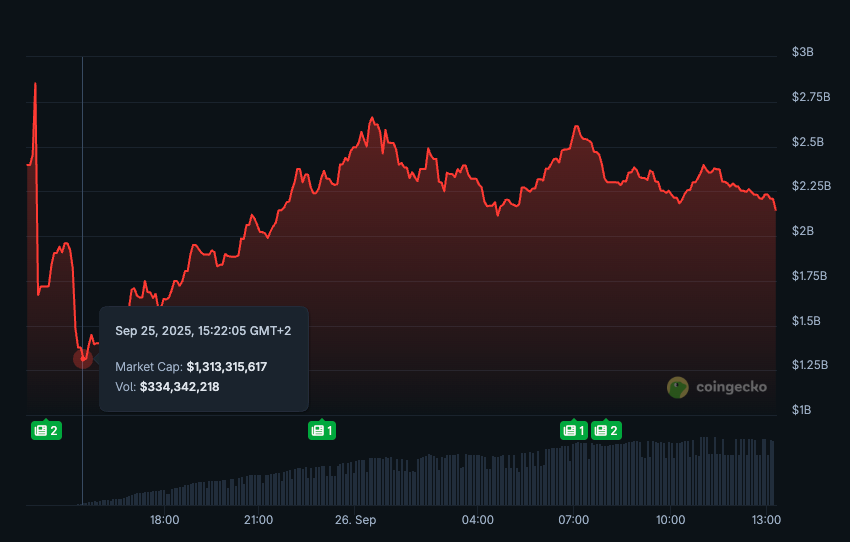Open the last news marker labeled 2
The image size is (850, 542).
(606, 431)
